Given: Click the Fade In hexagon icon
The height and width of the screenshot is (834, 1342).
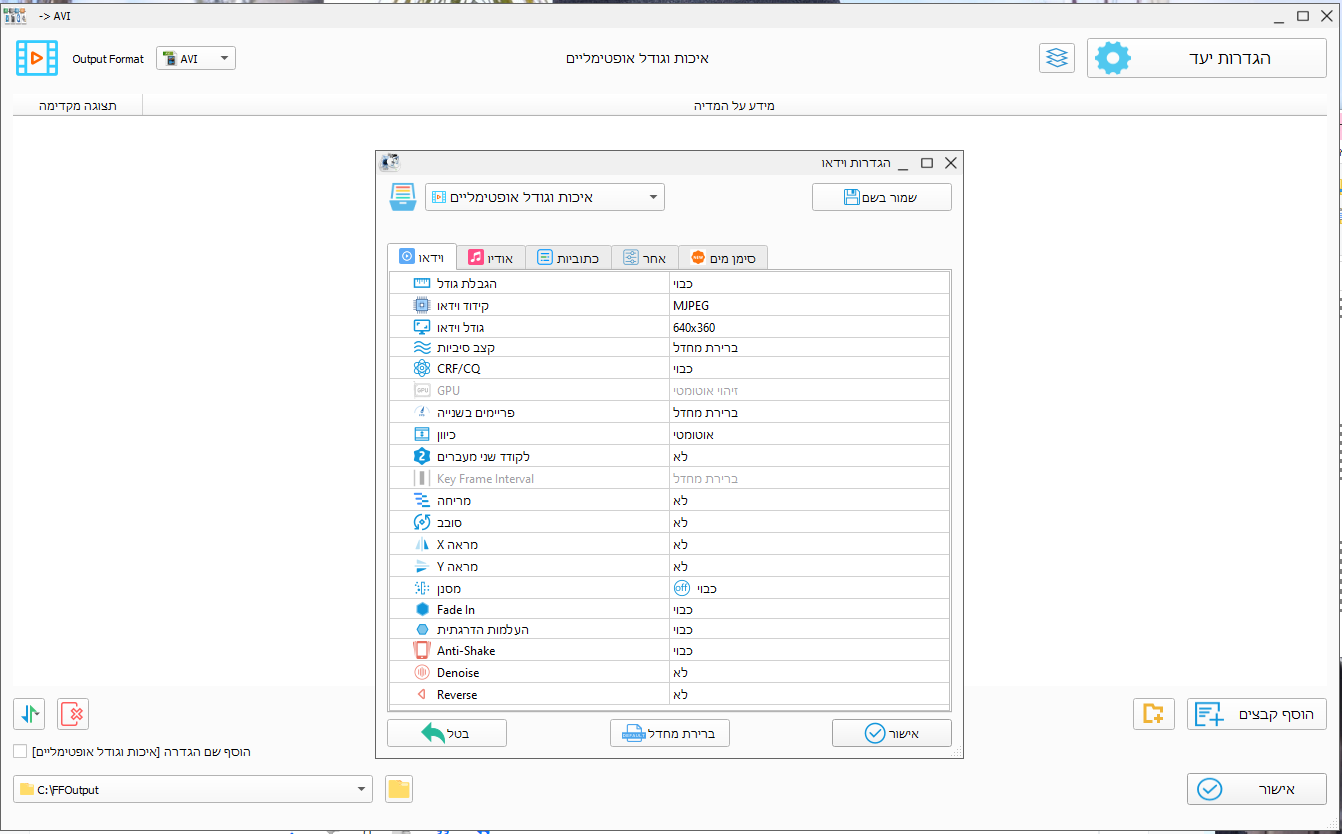Looking at the screenshot, I should point(421,609).
